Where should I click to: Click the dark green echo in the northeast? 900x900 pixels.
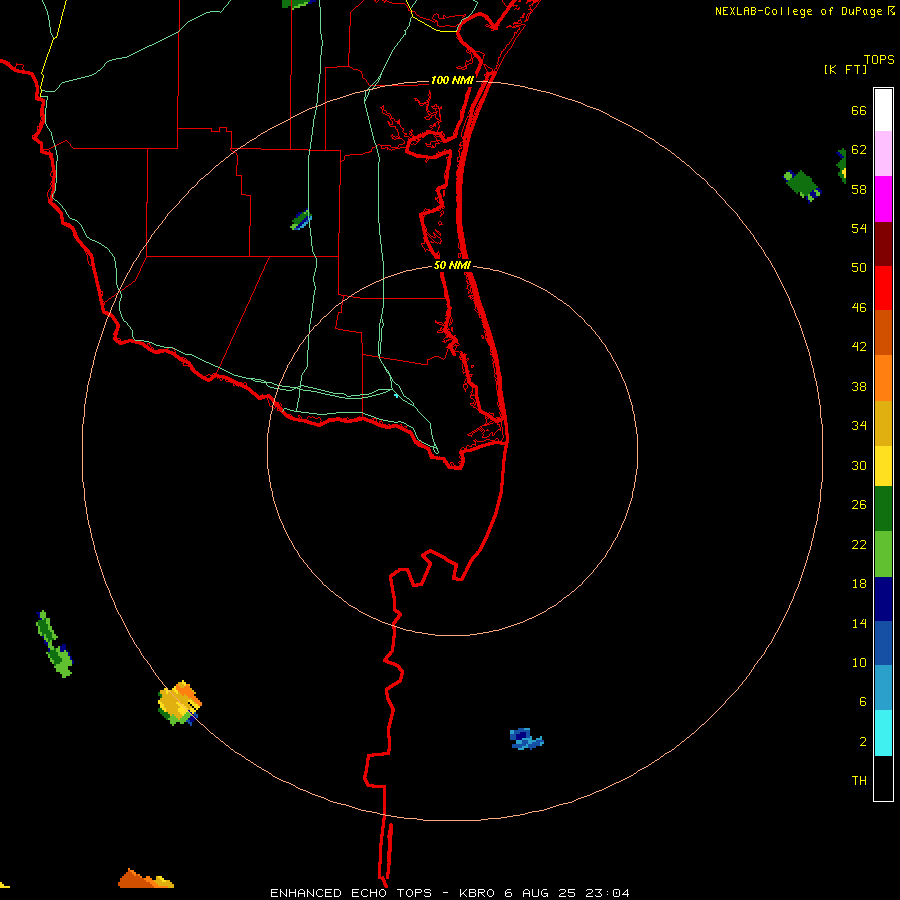coord(802,186)
